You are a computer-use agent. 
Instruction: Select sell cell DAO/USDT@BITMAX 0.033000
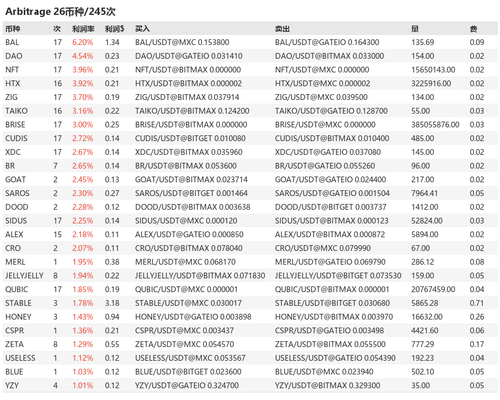(329, 56)
